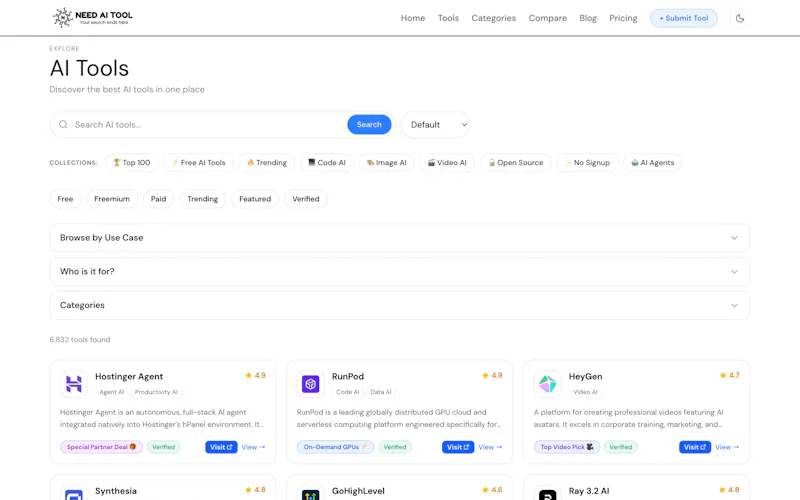Screen dimensions: 800x500
Task: Expand the Categories filter section
Action: coord(399,305)
